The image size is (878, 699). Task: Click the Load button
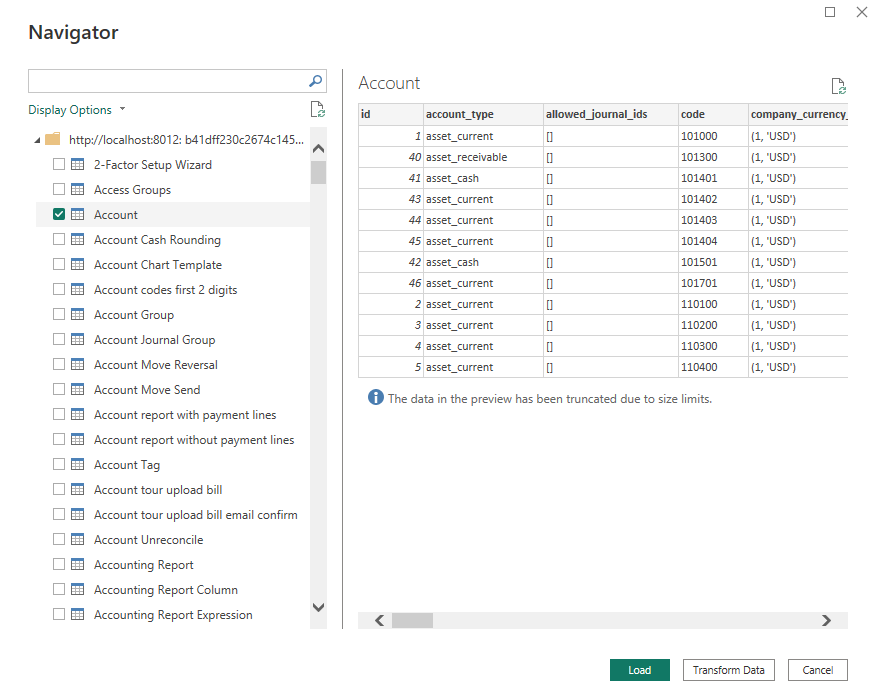click(x=640, y=670)
